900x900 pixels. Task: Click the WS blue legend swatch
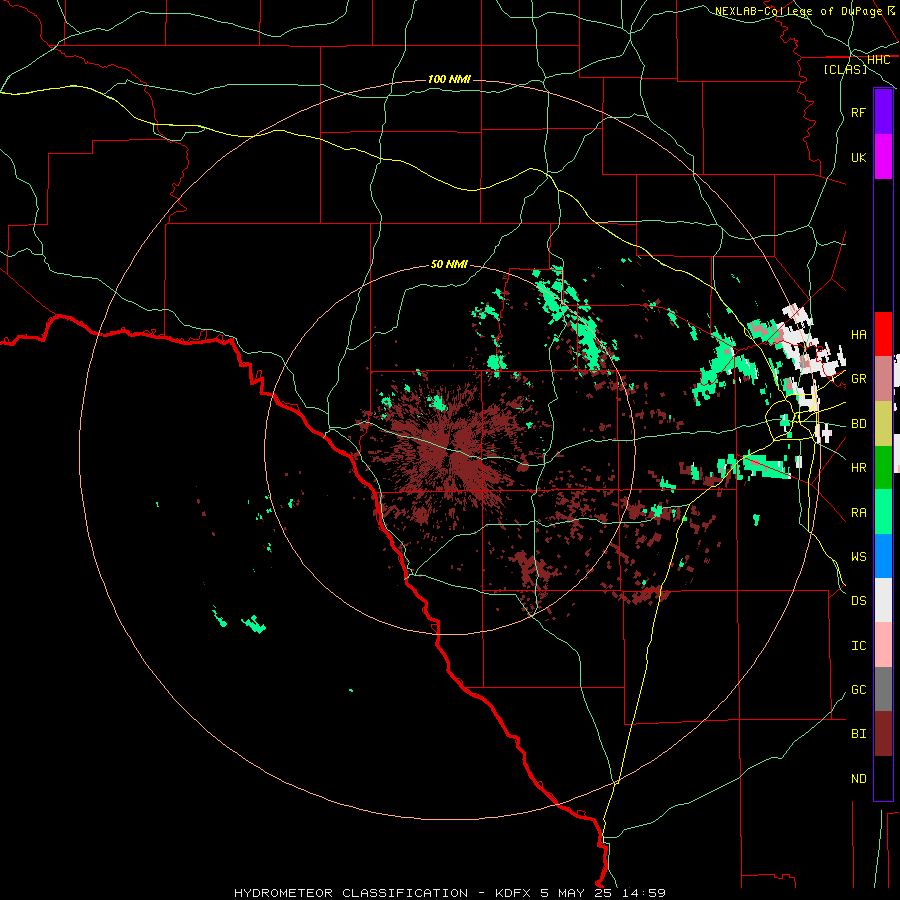[883, 556]
